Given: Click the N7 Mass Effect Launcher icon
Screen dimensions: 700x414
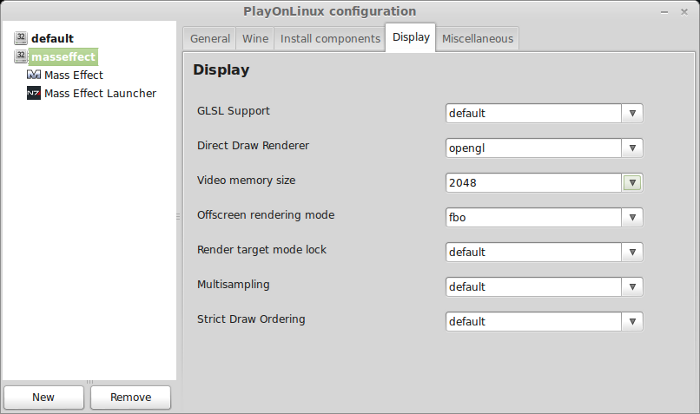Looking at the screenshot, I should point(34,93).
